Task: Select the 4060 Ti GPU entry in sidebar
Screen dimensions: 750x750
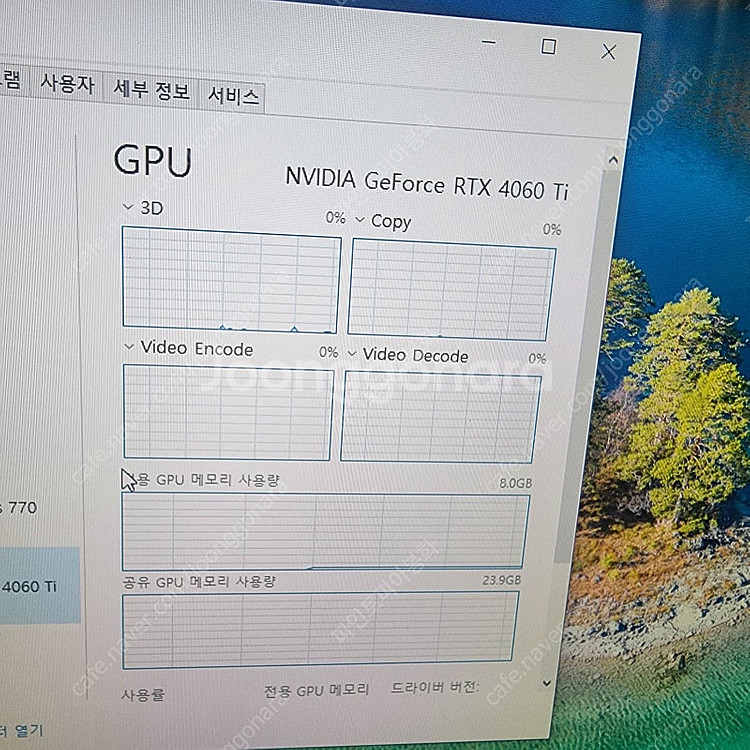Action: click(40, 585)
